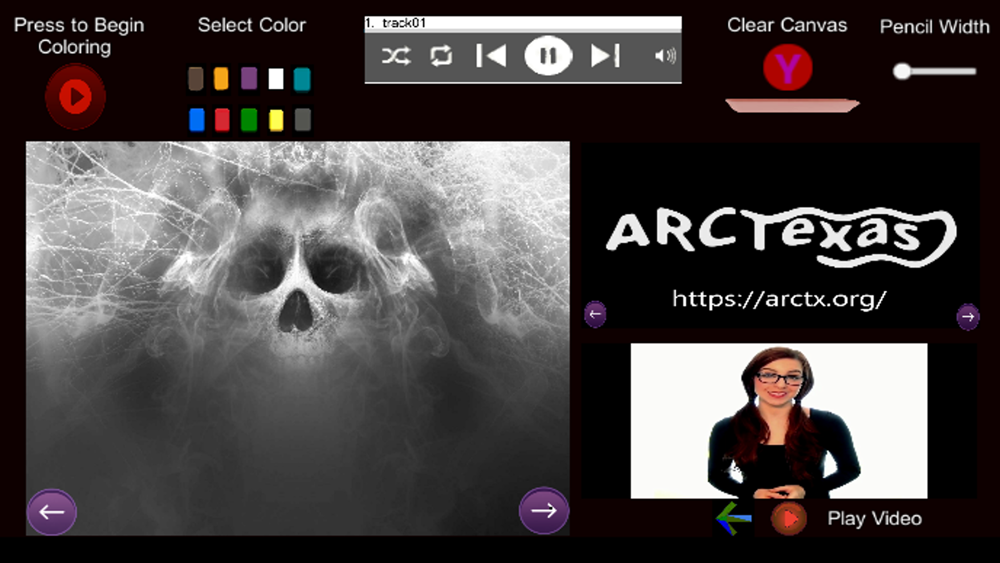Skip to next track

click(605, 56)
